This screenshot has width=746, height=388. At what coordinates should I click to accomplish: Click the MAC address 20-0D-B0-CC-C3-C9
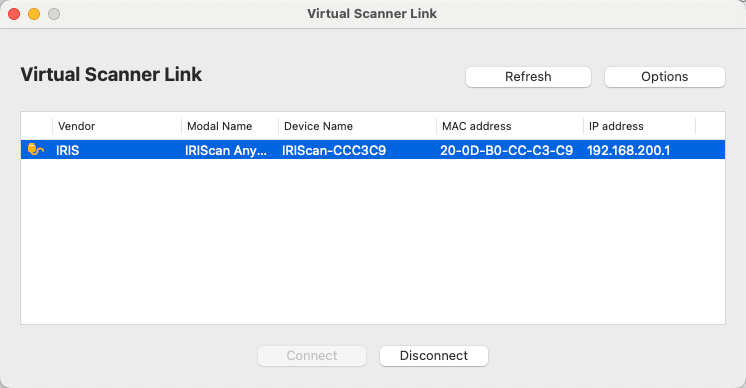pos(506,150)
